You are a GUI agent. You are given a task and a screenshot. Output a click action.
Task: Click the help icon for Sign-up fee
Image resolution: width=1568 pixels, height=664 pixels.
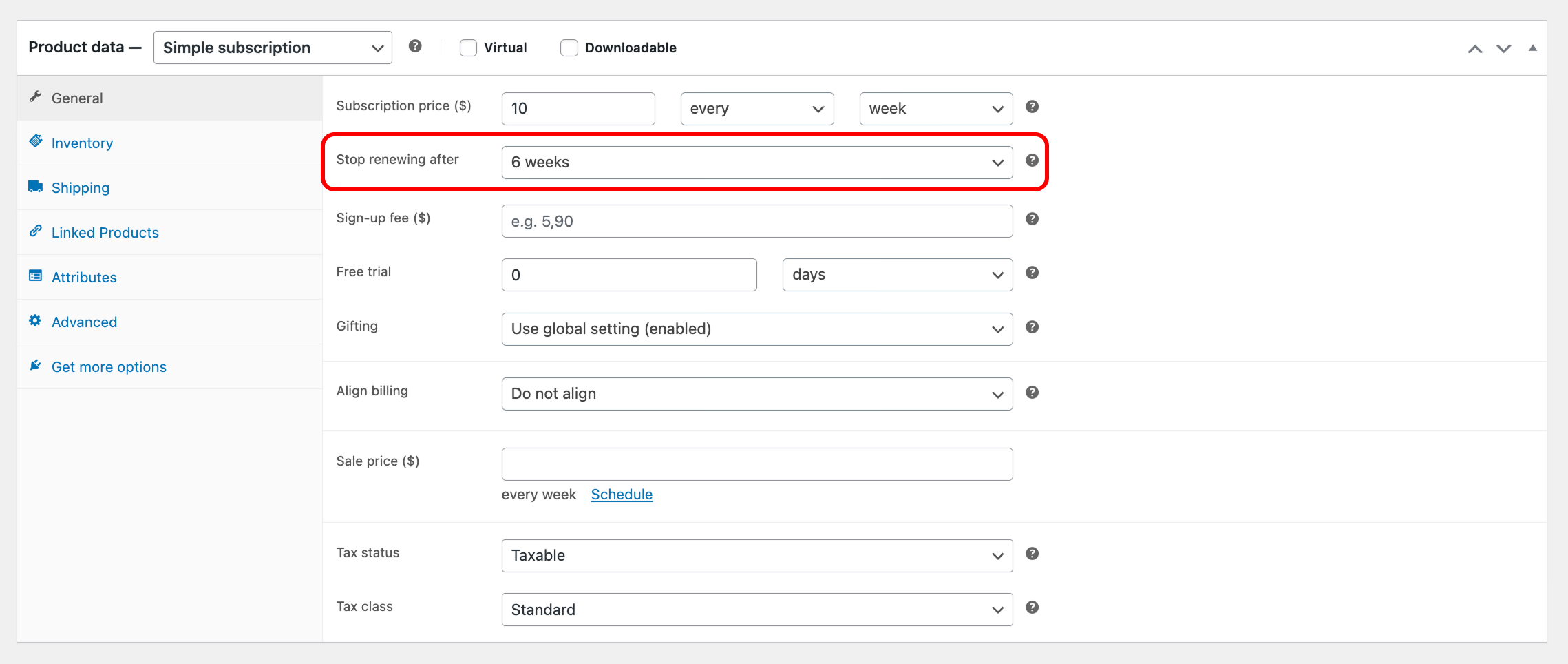coord(1032,219)
